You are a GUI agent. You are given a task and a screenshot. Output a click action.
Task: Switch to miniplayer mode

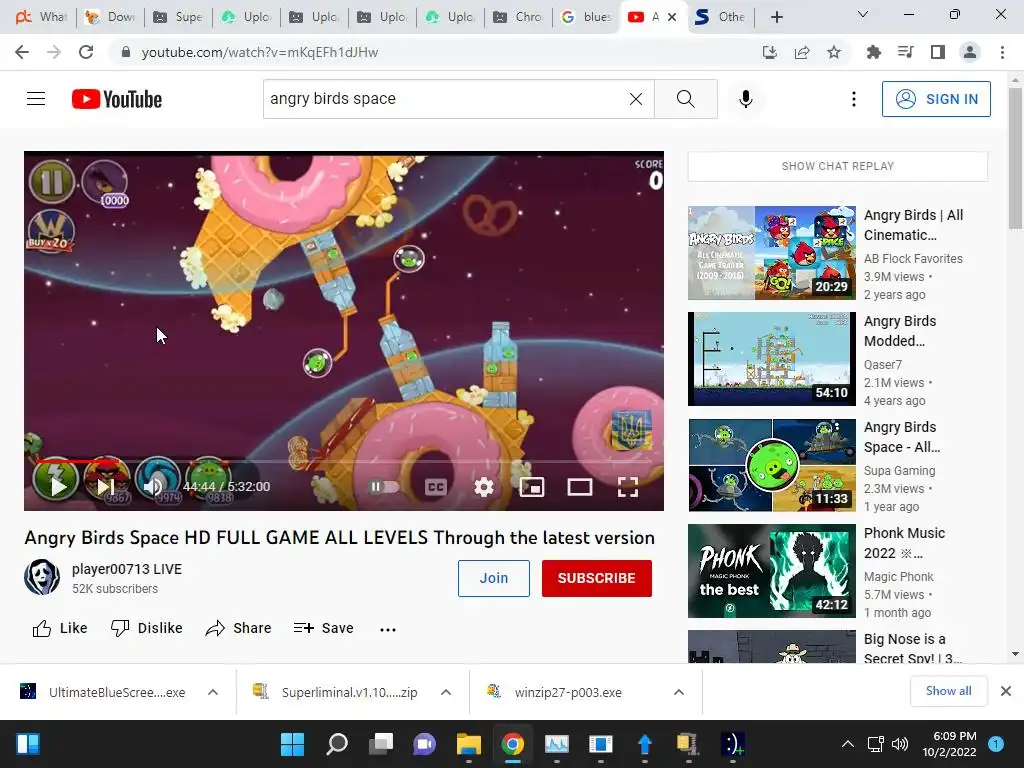[x=532, y=487]
